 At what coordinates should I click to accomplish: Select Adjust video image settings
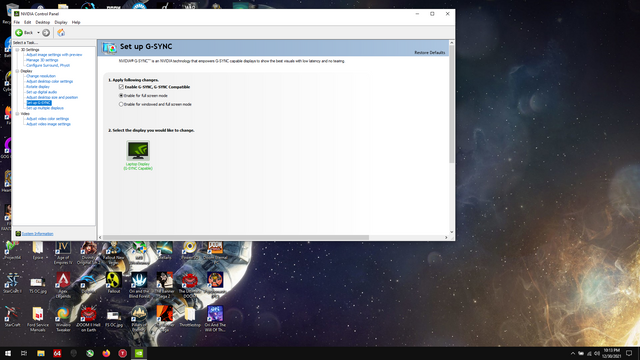pyautogui.click(x=48, y=124)
